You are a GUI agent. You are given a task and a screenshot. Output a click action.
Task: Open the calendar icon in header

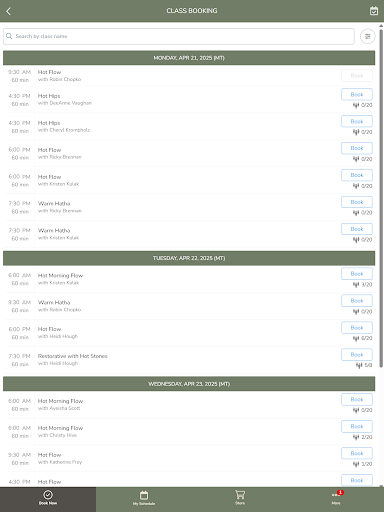374,11
